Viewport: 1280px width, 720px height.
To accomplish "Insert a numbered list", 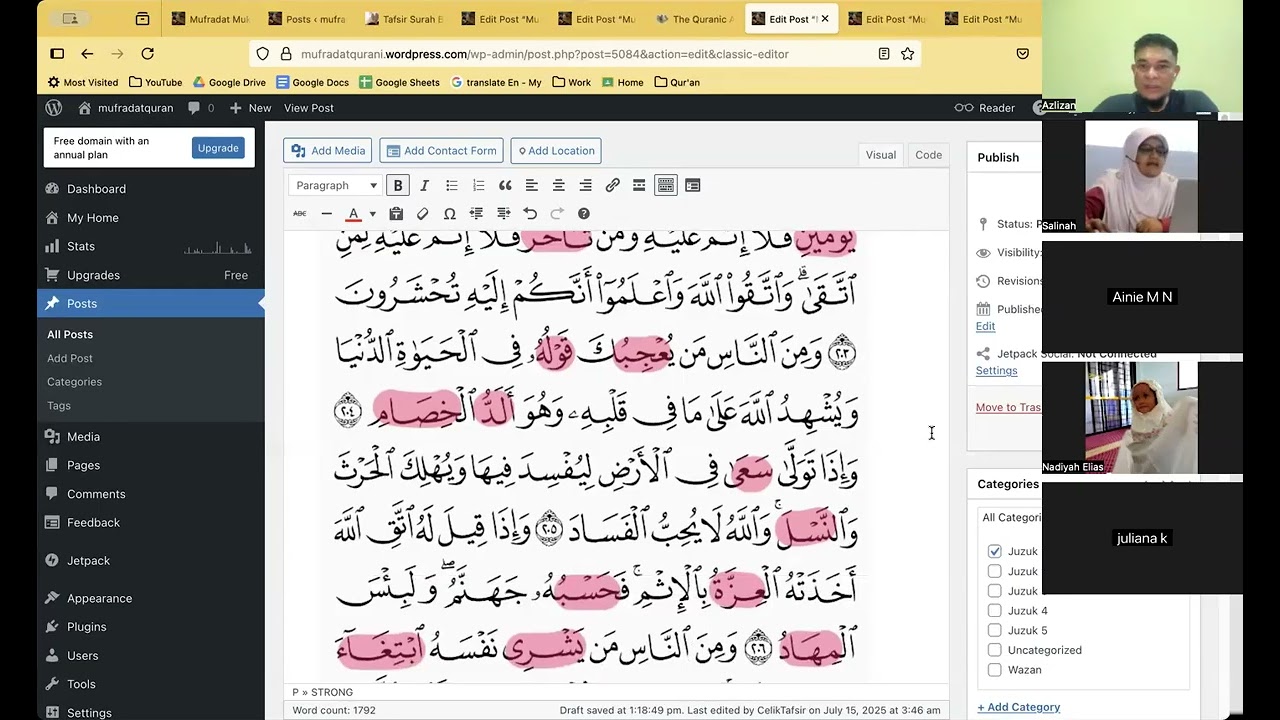I will (478, 185).
